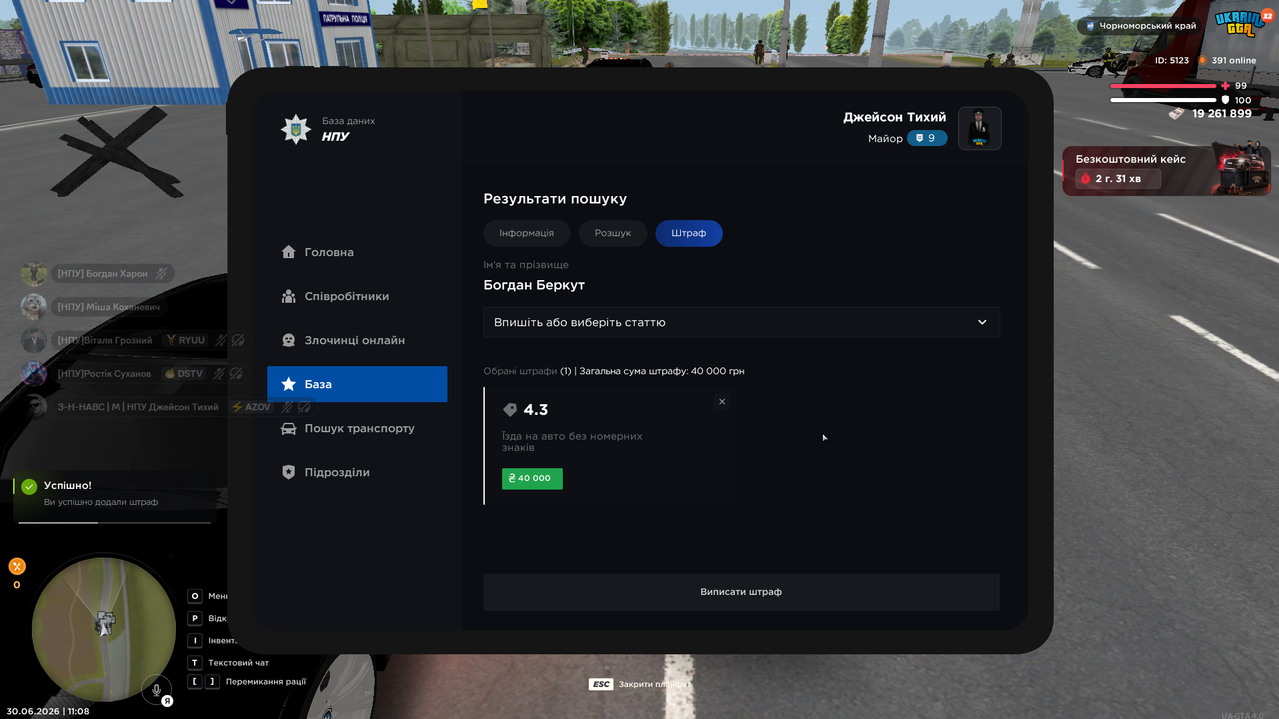
Task: Click the Безкоштовний кейс banner
Action: click(x=1166, y=170)
